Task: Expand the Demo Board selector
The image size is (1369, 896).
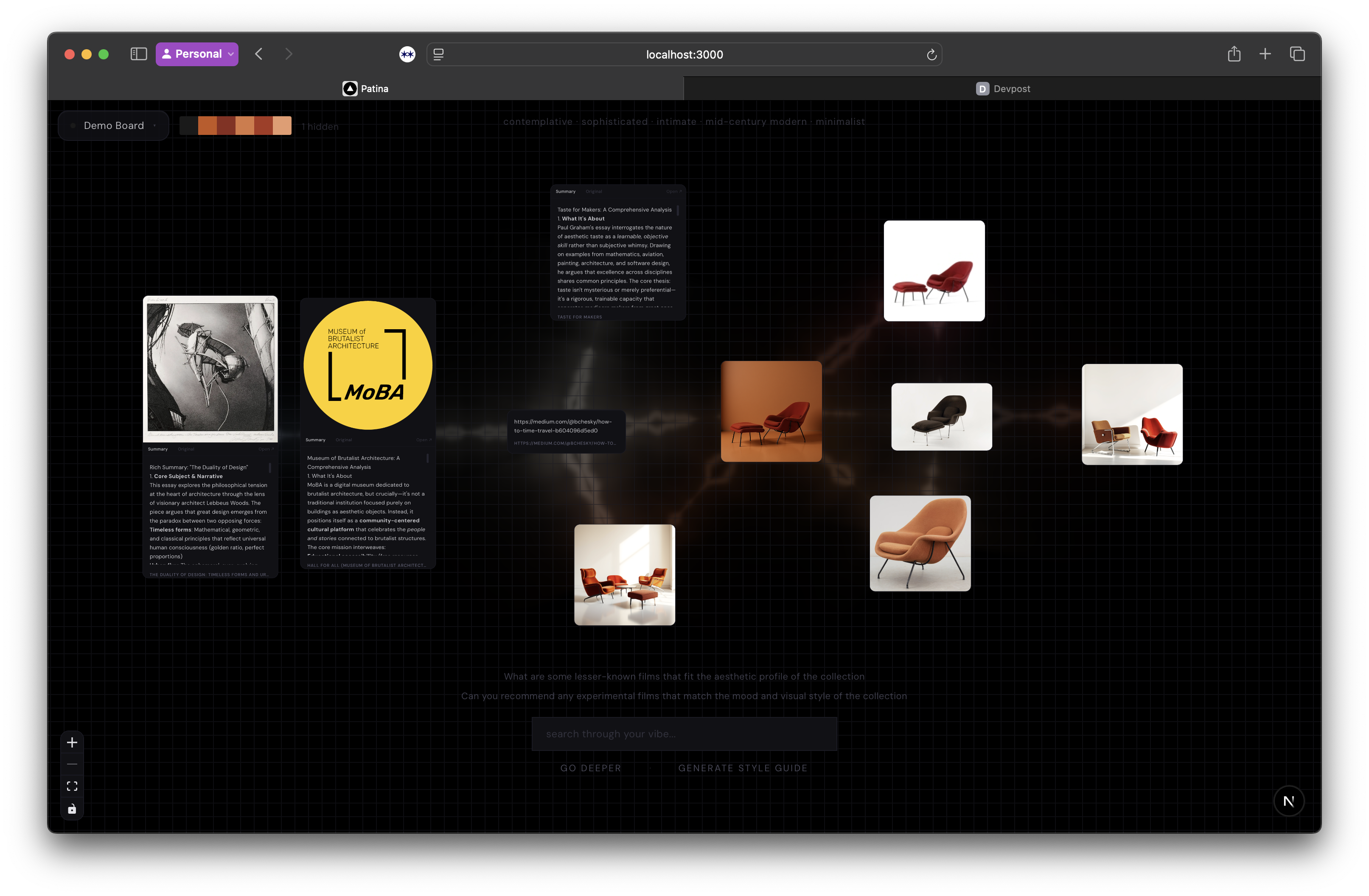Action: [x=114, y=126]
